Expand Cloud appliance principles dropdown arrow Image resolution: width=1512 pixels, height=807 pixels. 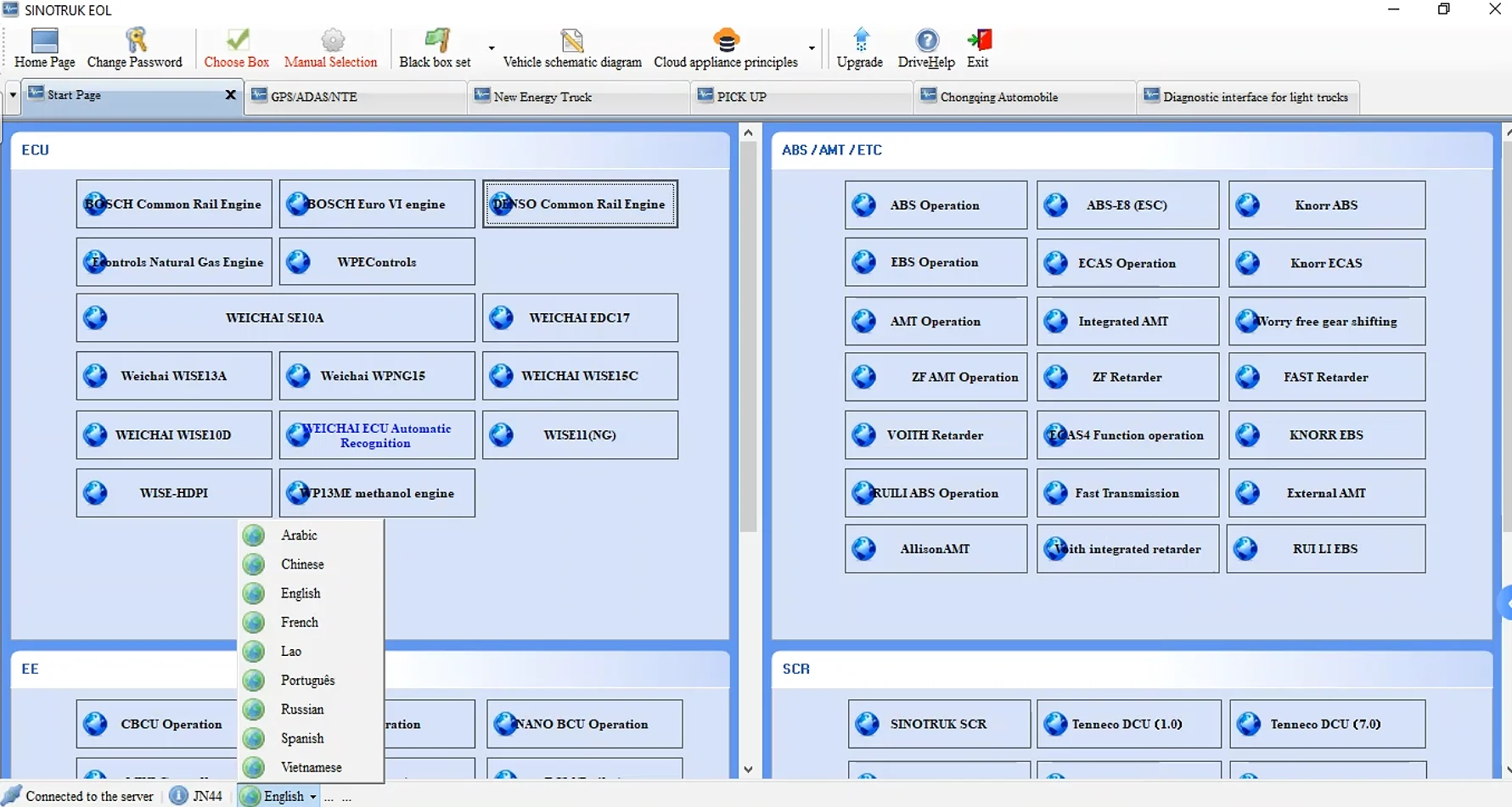812,48
